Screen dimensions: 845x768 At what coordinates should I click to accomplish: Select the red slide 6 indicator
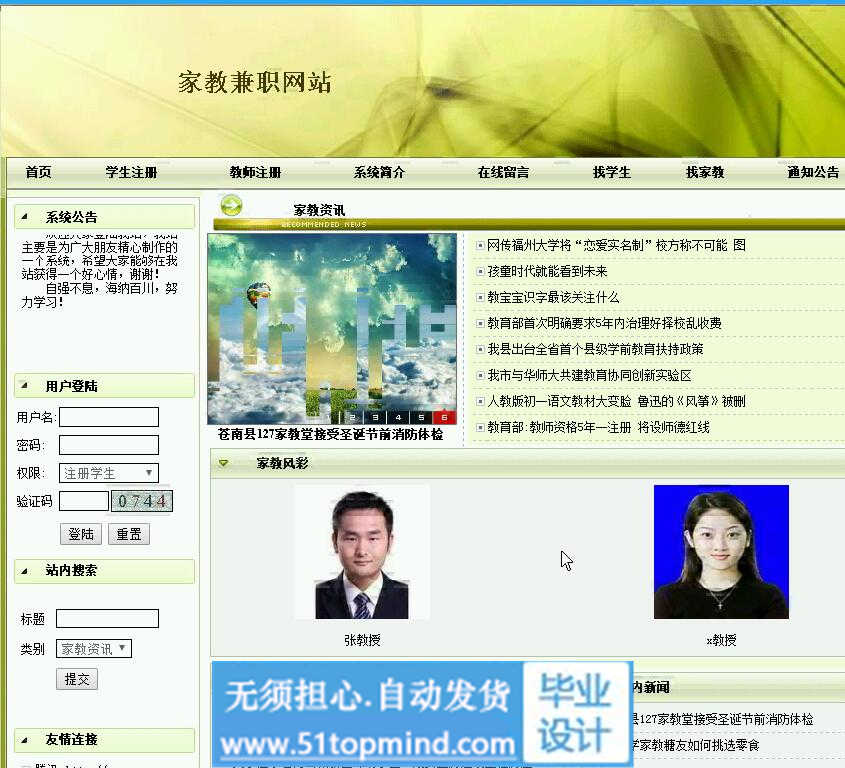(444, 417)
